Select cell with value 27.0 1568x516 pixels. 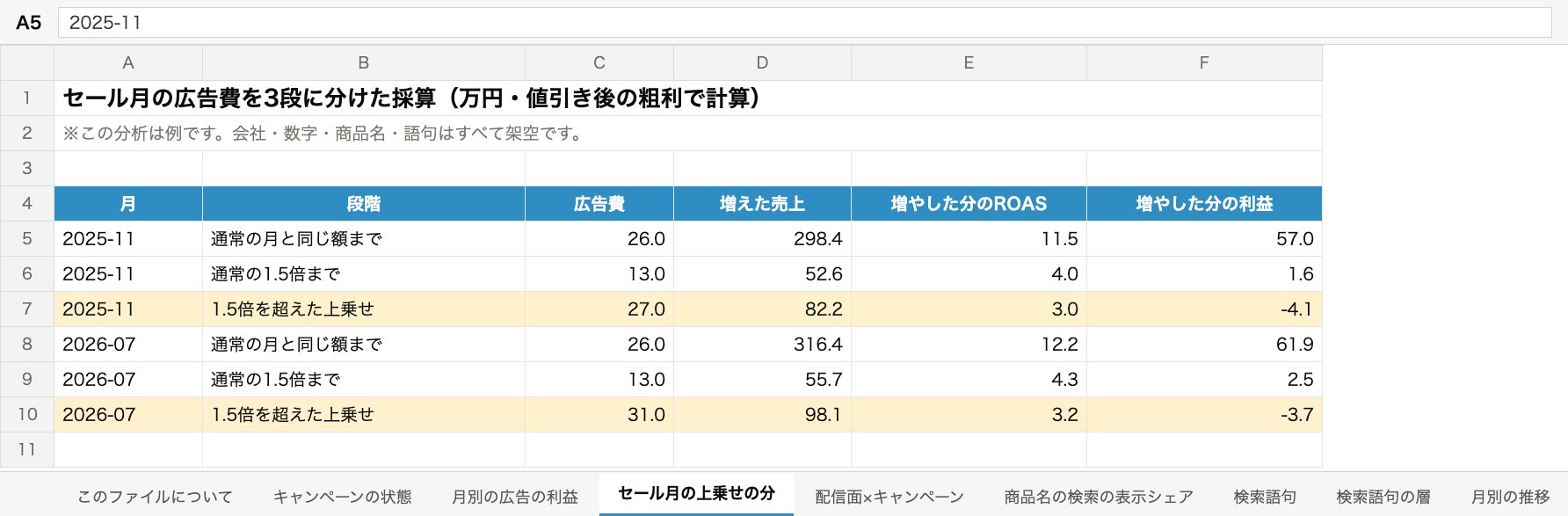pyautogui.click(x=599, y=309)
